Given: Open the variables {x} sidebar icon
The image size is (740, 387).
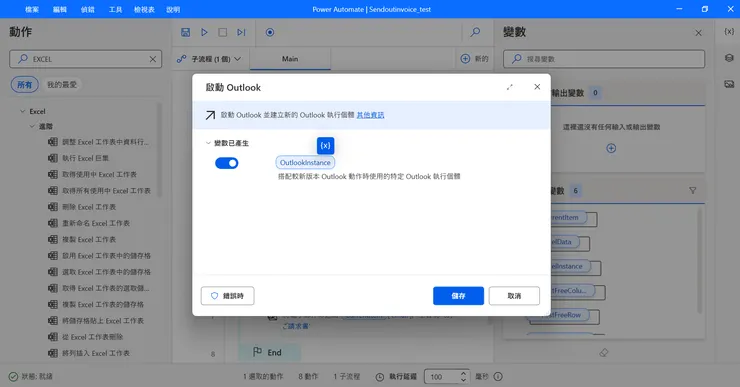Looking at the screenshot, I should pos(729,31).
